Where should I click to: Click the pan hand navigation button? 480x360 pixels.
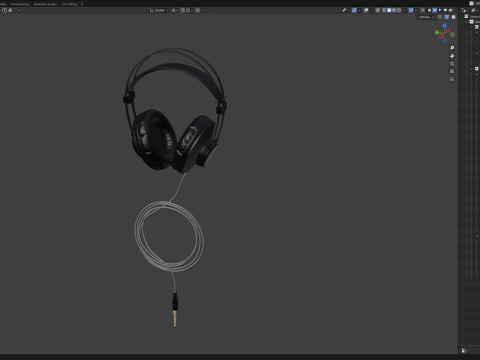(x=452, y=56)
